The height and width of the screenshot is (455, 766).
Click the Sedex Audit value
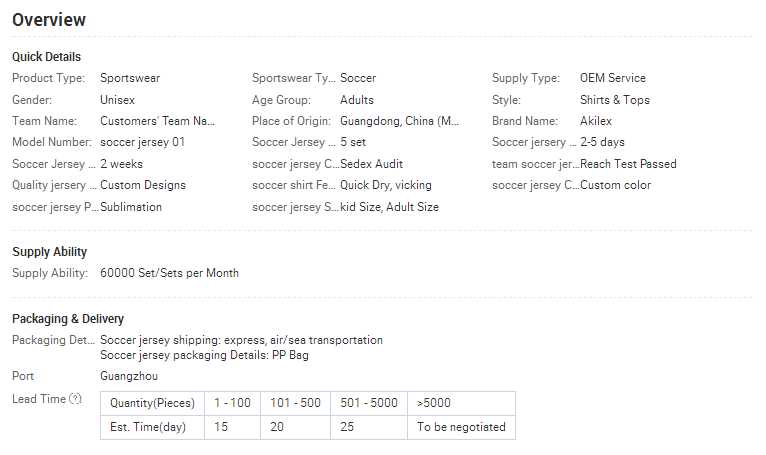click(x=371, y=164)
